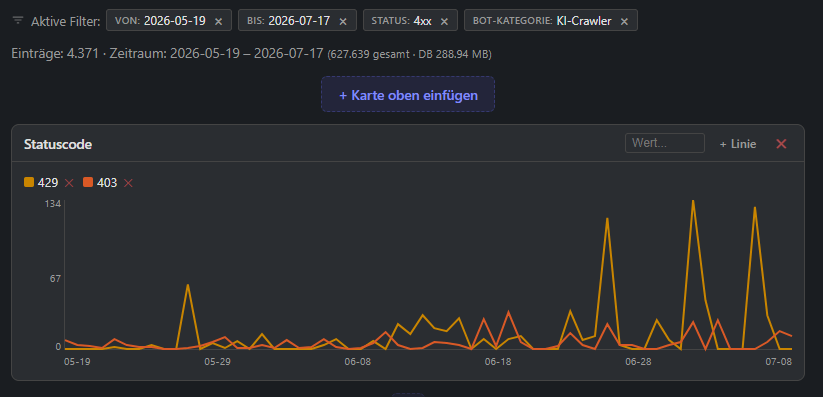Image resolution: width=823 pixels, height=397 pixels.
Task: Remove the BOT-KATEGORIE KI-Crawler filter
Action: 625,22
